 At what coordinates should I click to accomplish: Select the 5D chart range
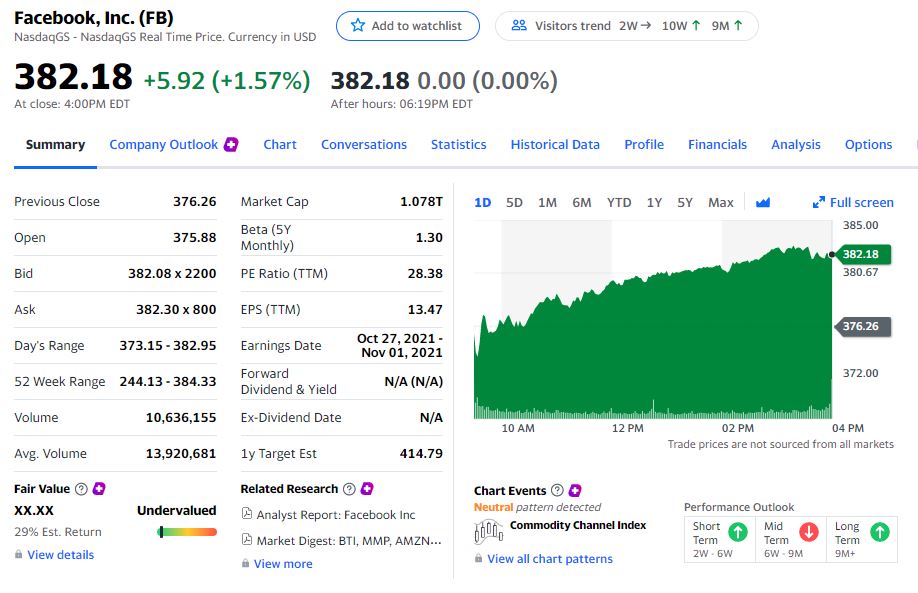pyautogui.click(x=514, y=203)
